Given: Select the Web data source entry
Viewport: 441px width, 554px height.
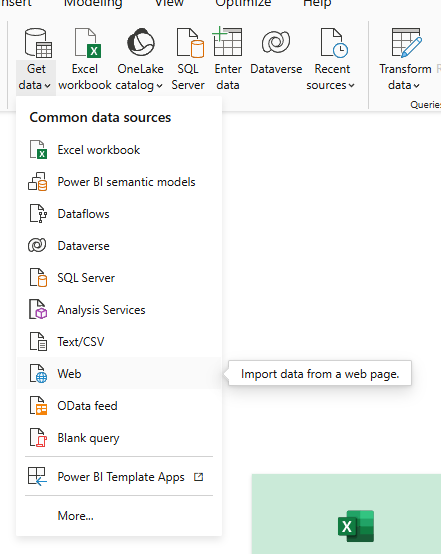Looking at the screenshot, I should tap(119, 374).
